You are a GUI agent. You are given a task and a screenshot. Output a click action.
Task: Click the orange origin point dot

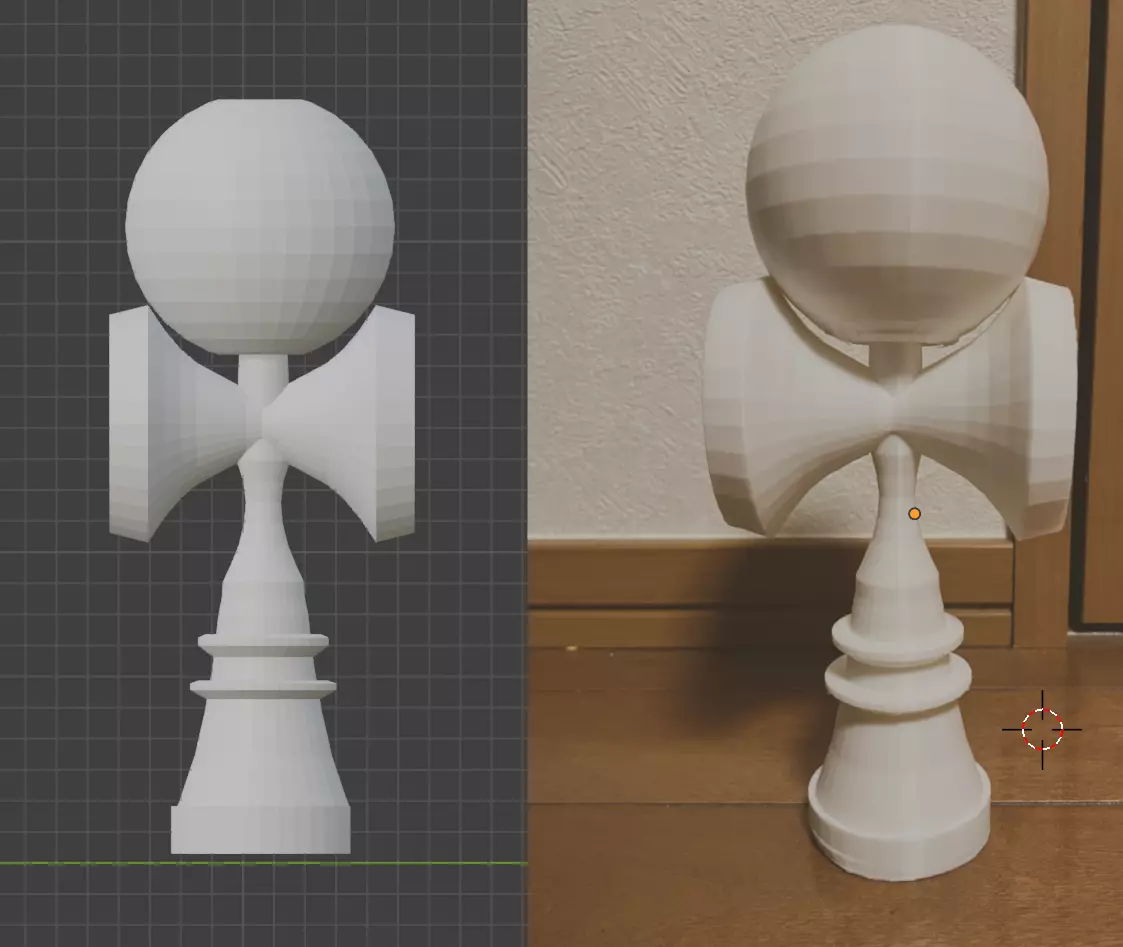[914, 514]
